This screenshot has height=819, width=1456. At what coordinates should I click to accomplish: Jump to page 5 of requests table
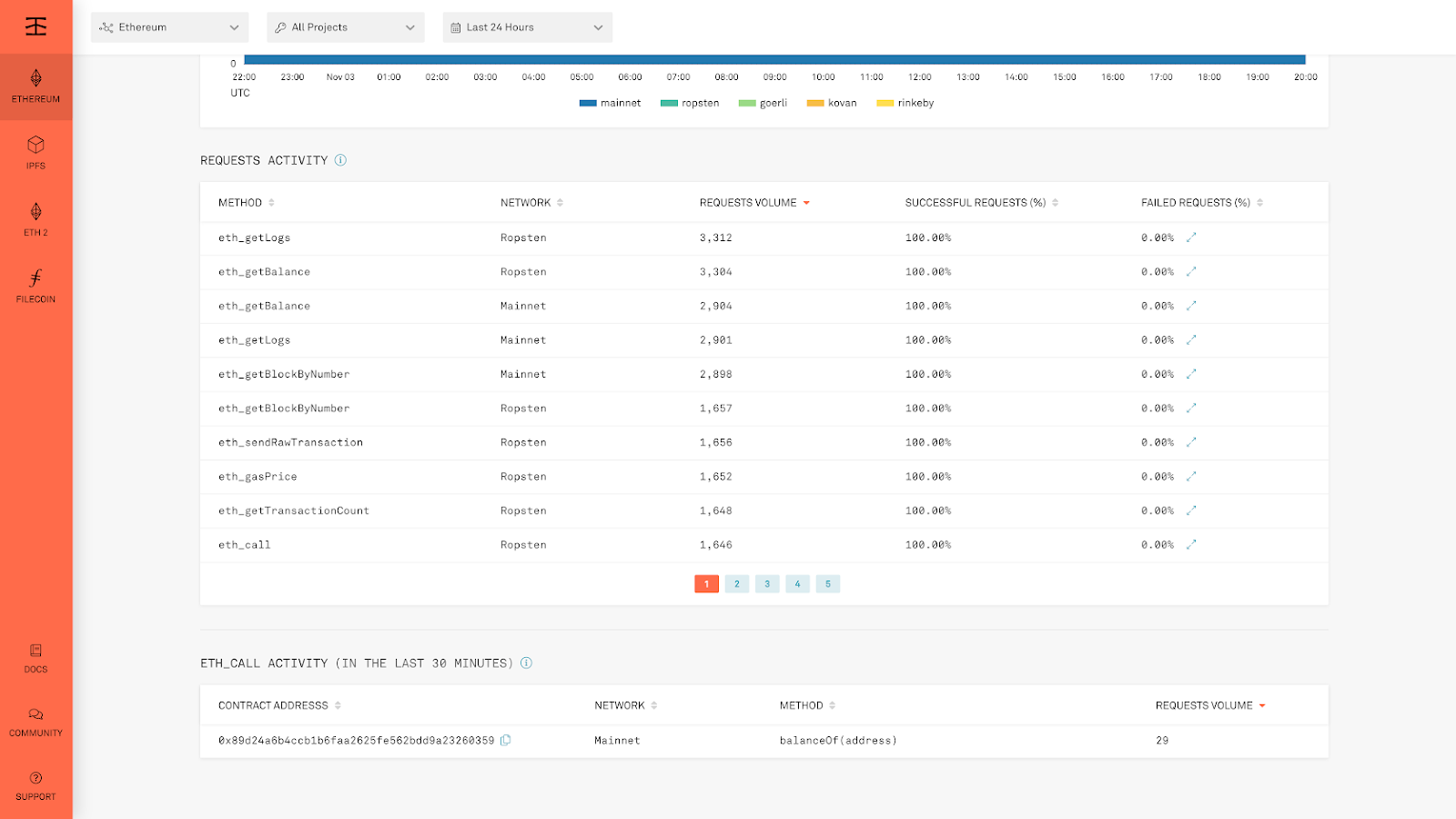tap(828, 584)
